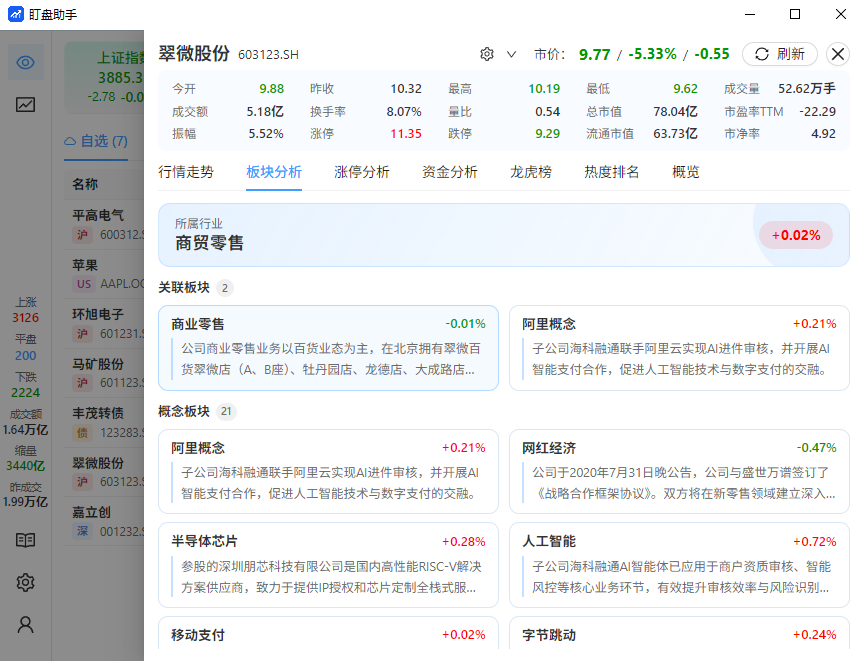Image resolution: width=864 pixels, height=661 pixels.
Task: Open the 字节跳动 concept card
Action: (679, 633)
